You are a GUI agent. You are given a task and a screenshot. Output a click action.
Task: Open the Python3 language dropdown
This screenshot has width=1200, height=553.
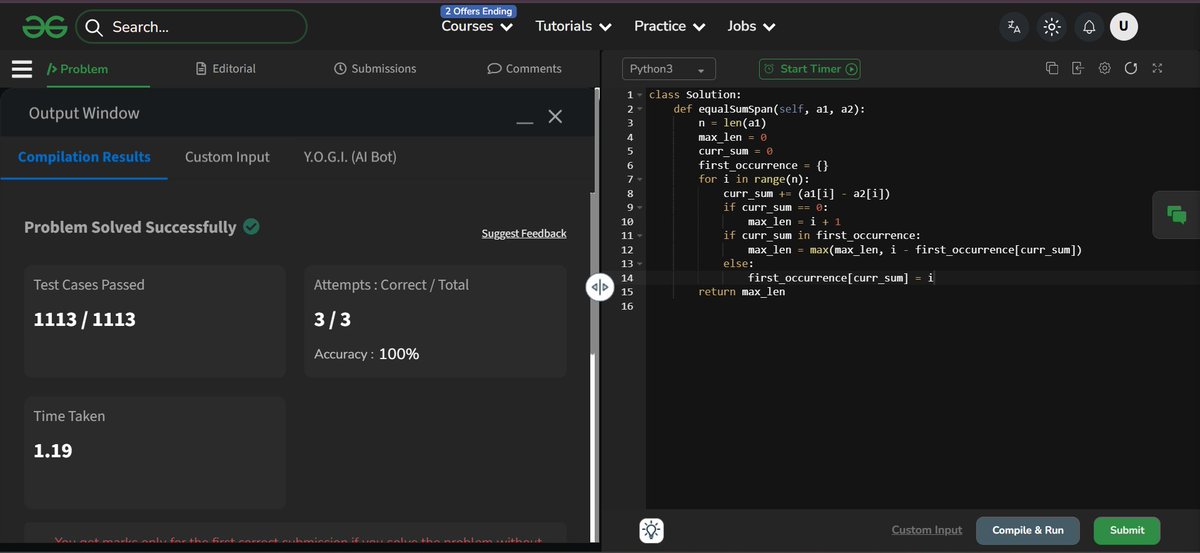click(669, 69)
